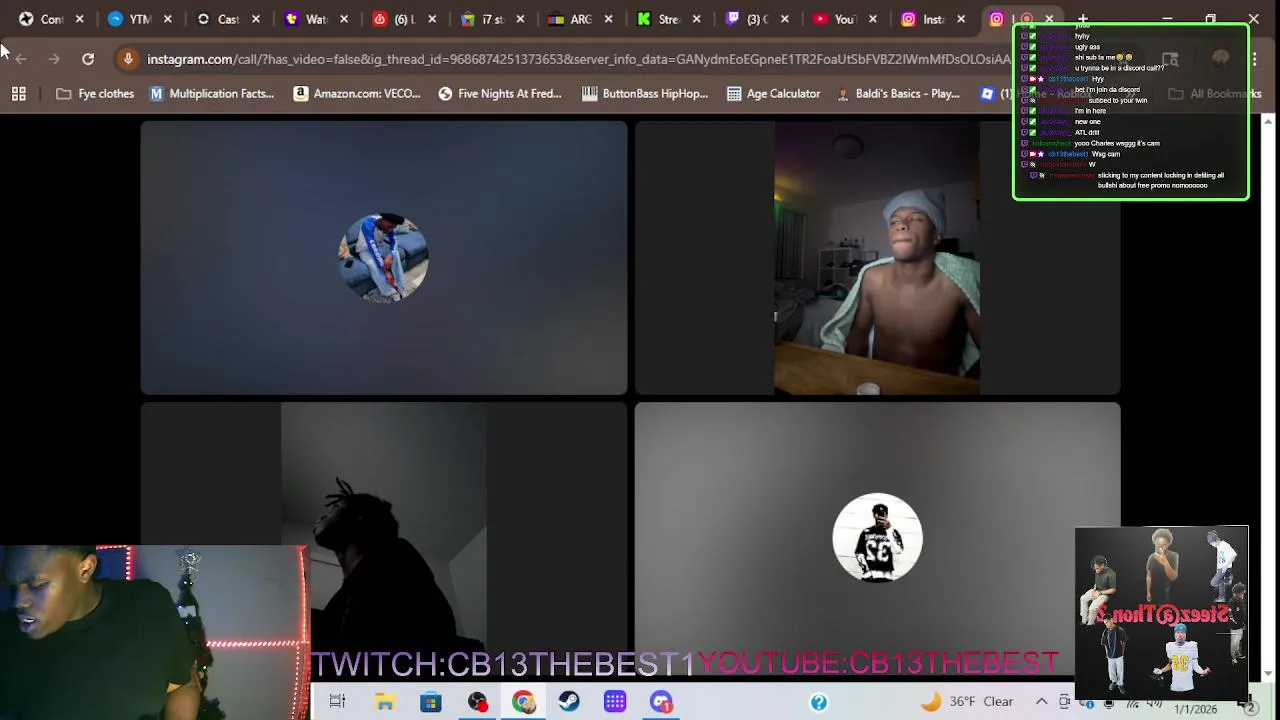This screenshot has width=1280, height=720.
Task: Expand the 'All Bookmarks' folder
Action: coord(1214,94)
